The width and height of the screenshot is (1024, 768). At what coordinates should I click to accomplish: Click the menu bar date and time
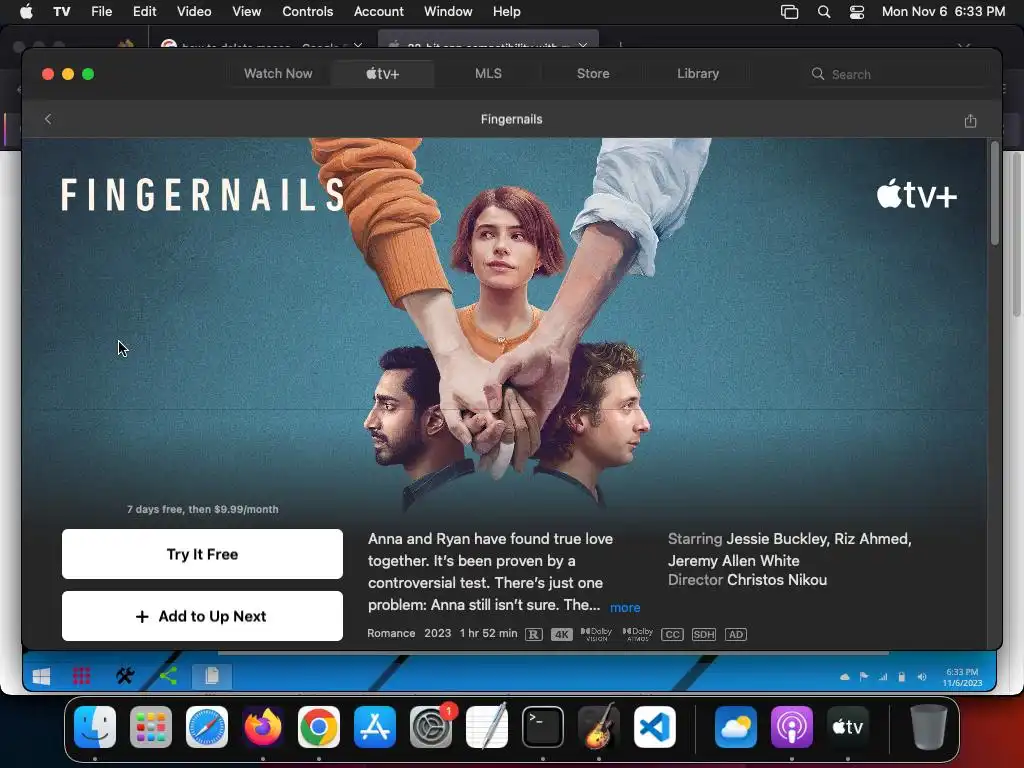pyautogui.click(x=943, y=12)
